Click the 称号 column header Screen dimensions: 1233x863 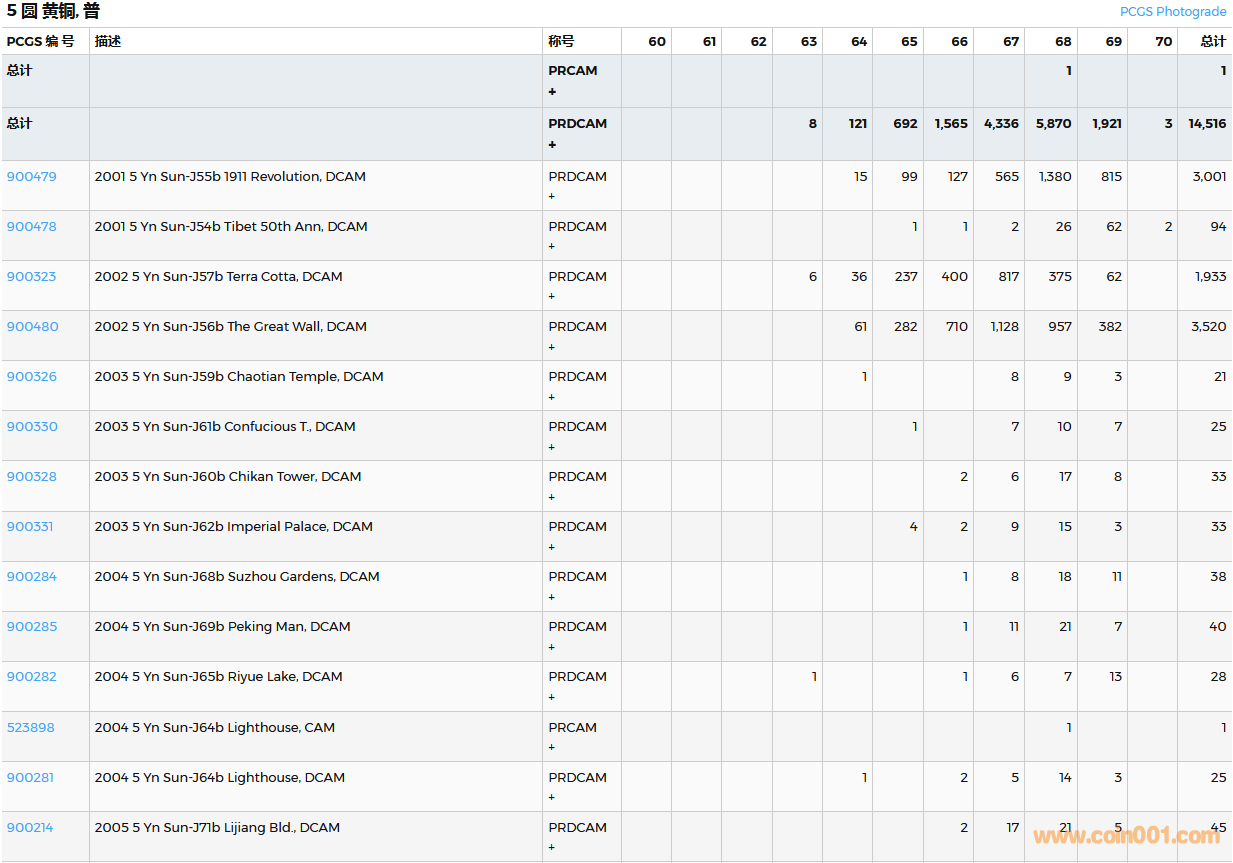point(561,42)
